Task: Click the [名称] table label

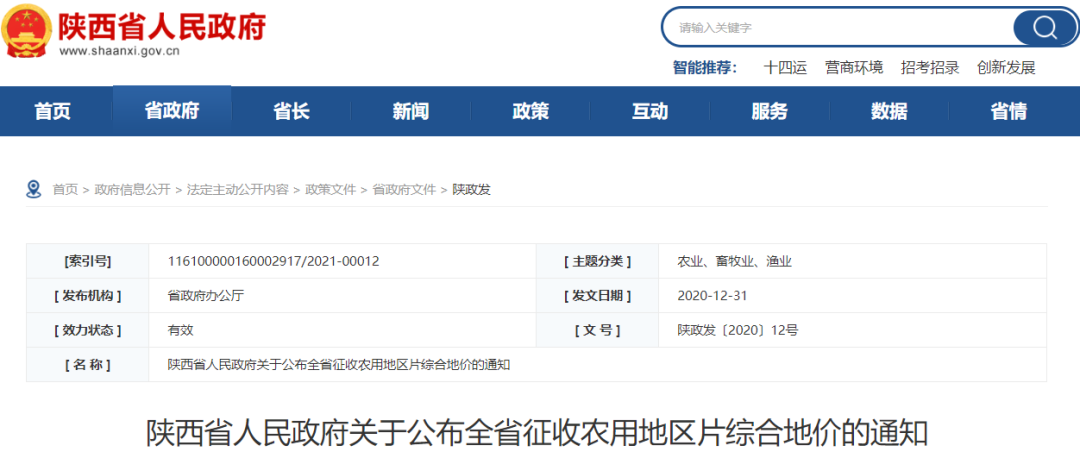Action: click(x=87, y=364)
